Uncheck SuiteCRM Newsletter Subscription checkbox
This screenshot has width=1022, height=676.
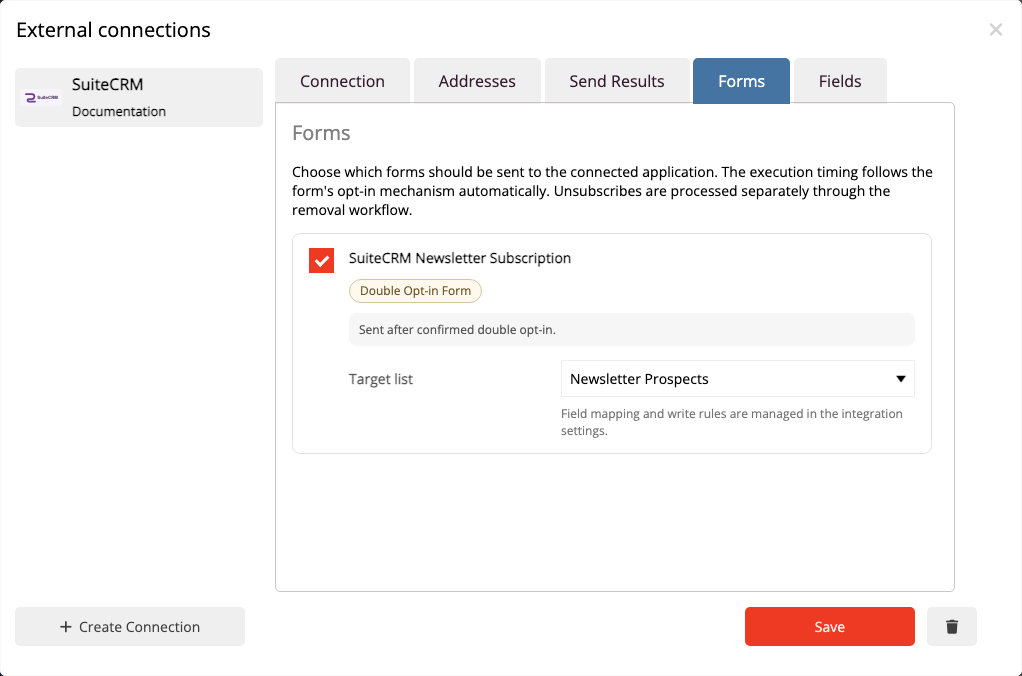pyautogui.click(x=321, y=260)
